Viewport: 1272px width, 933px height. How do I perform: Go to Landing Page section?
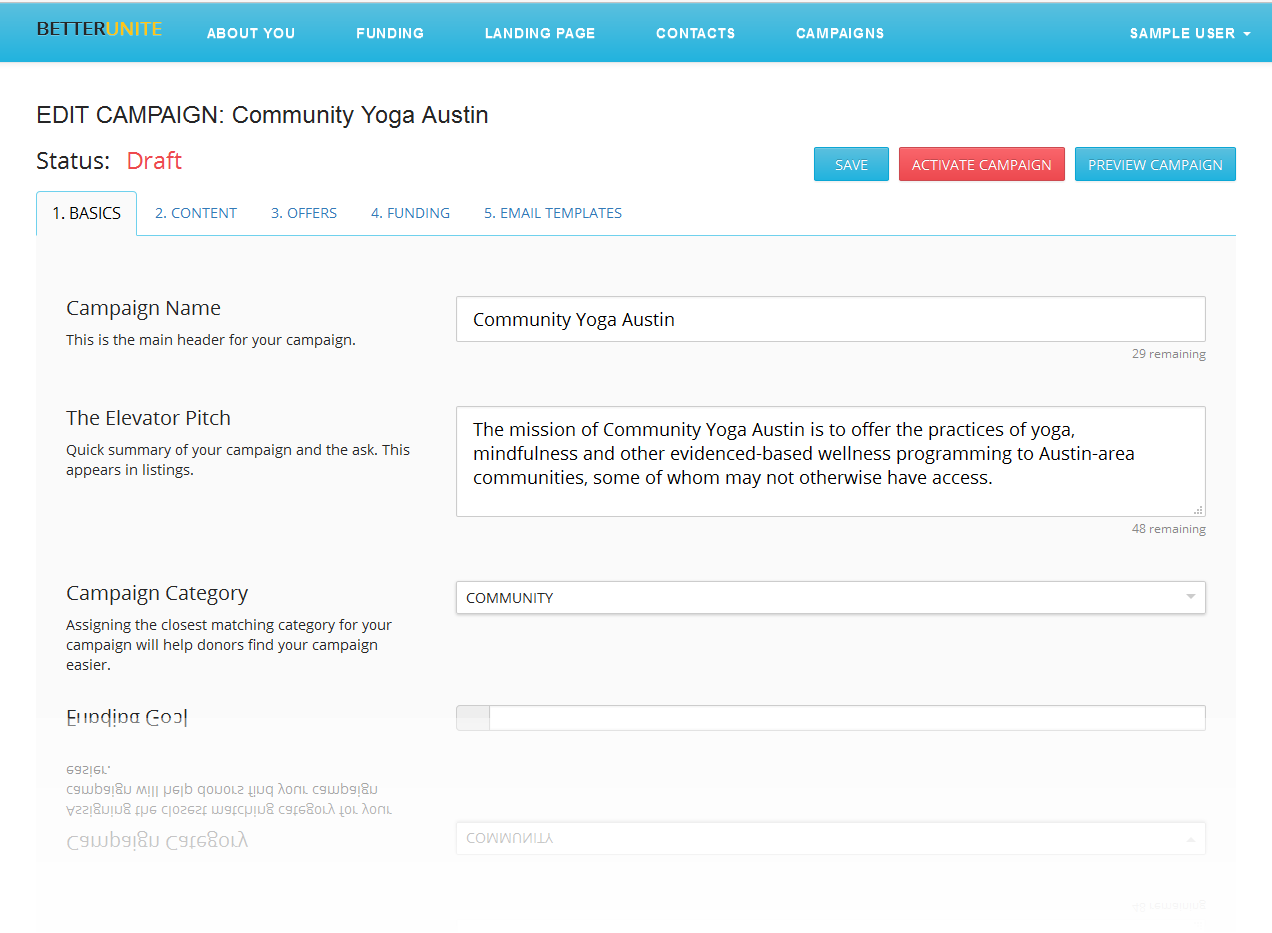click(x=540, y=33)
